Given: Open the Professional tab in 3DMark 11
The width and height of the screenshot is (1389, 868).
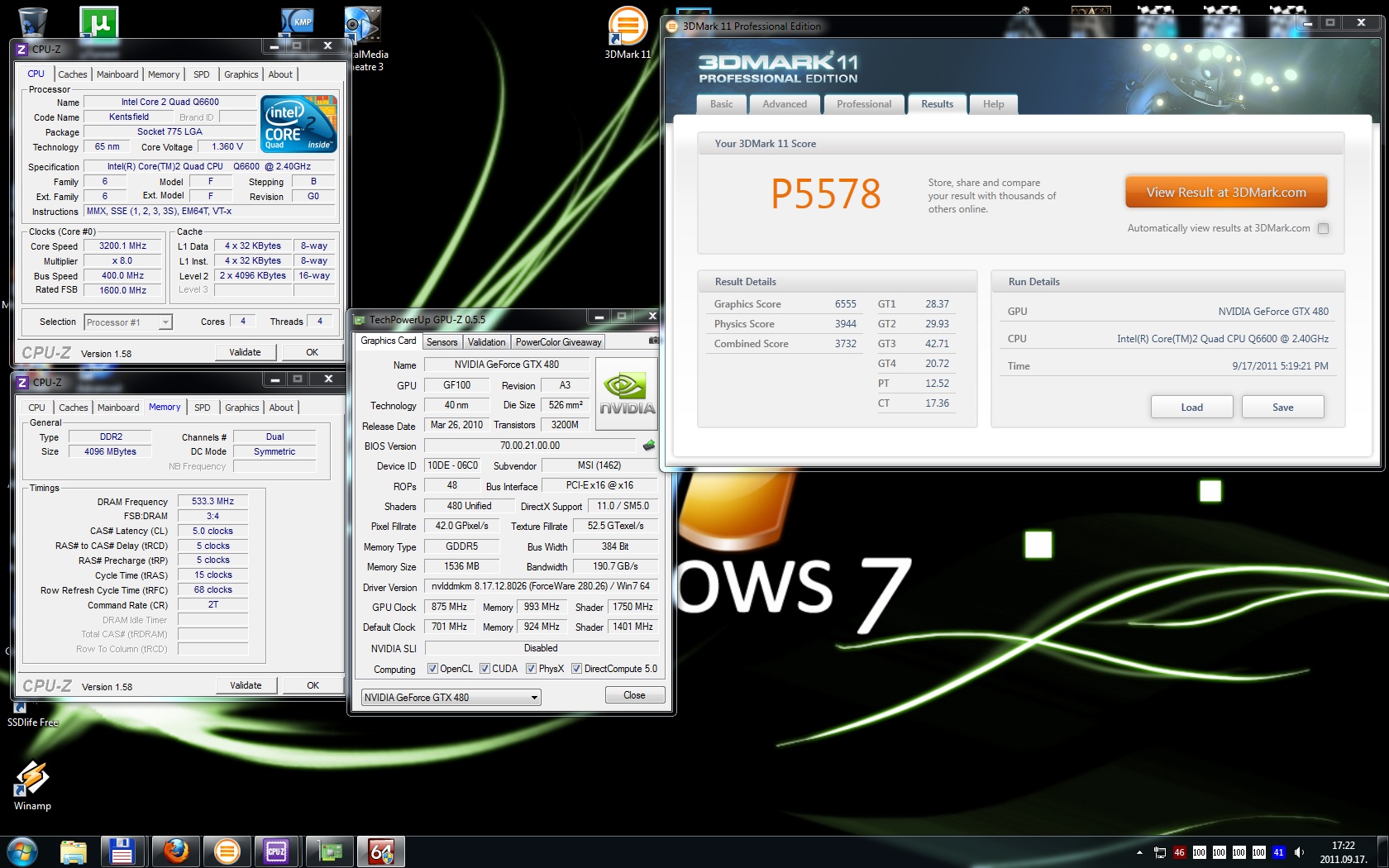Looking at the screenshot, I should pyautogui.click(x=864, y=104).
